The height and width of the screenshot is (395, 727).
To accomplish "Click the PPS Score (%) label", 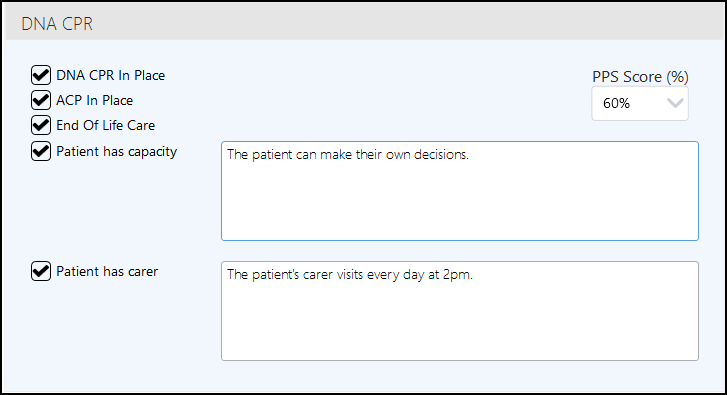I will pyautogui.click(x=640, y=76).
